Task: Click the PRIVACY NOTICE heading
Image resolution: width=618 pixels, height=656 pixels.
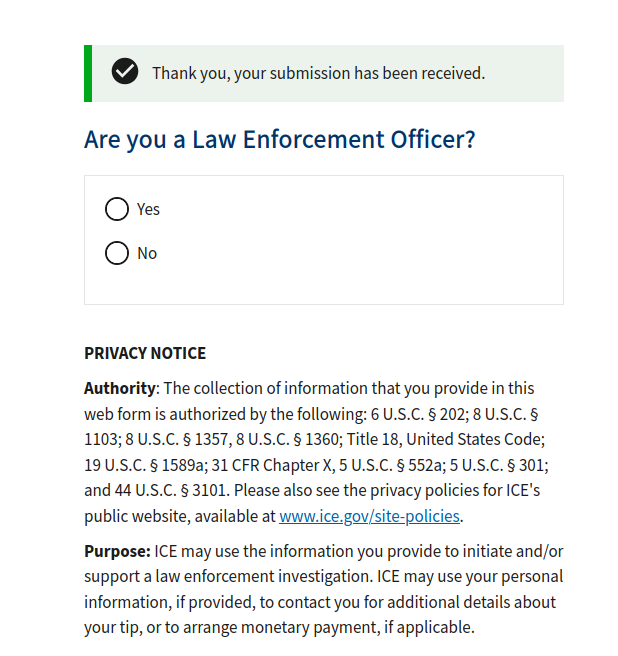Action: coord(145,353)
